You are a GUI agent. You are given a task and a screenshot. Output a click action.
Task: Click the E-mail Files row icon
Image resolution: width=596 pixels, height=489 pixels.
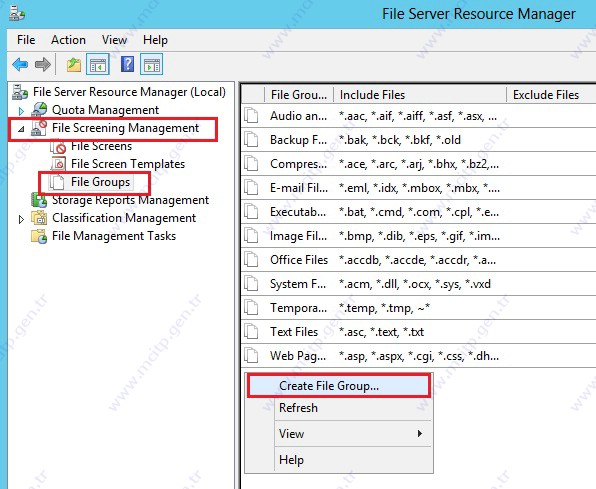[x=251, y=188]
